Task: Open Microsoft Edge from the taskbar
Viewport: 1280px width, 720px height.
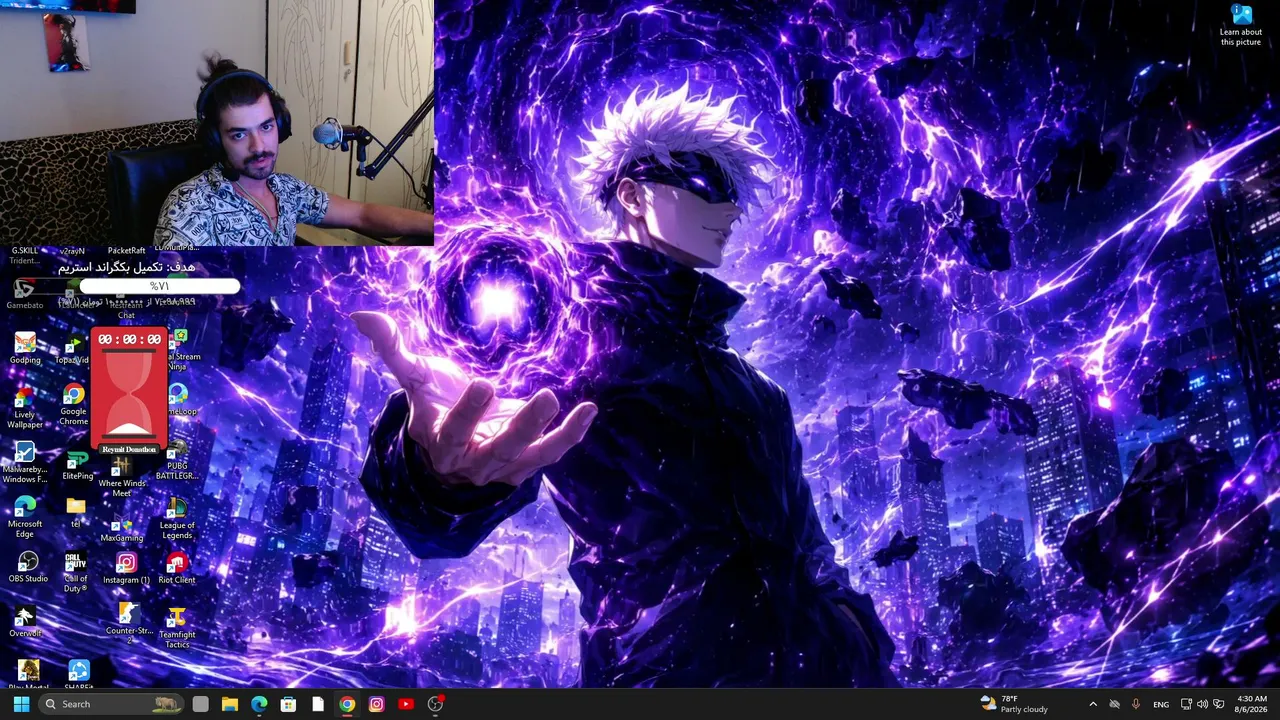Action: tap(259, 704)
